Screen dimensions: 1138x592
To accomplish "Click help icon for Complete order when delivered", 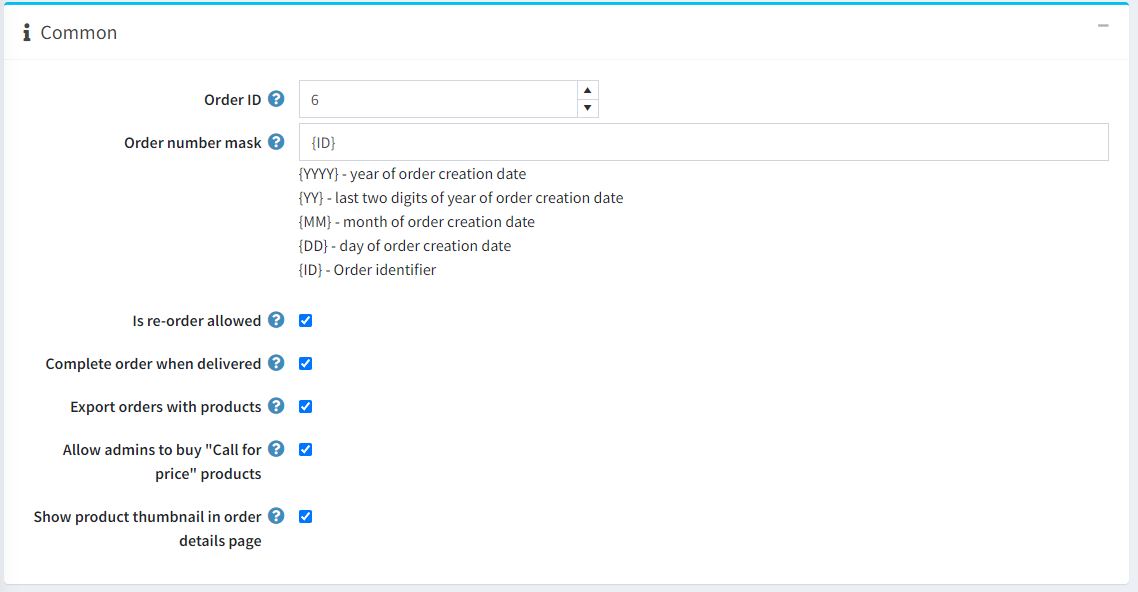I will (x=276, y=363).
